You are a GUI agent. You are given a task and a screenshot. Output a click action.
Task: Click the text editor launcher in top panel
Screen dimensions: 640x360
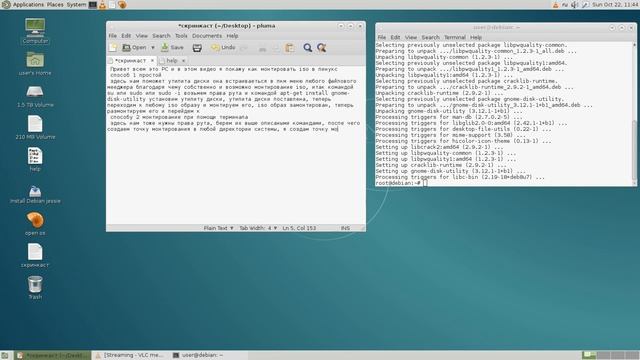coord(112,5)
